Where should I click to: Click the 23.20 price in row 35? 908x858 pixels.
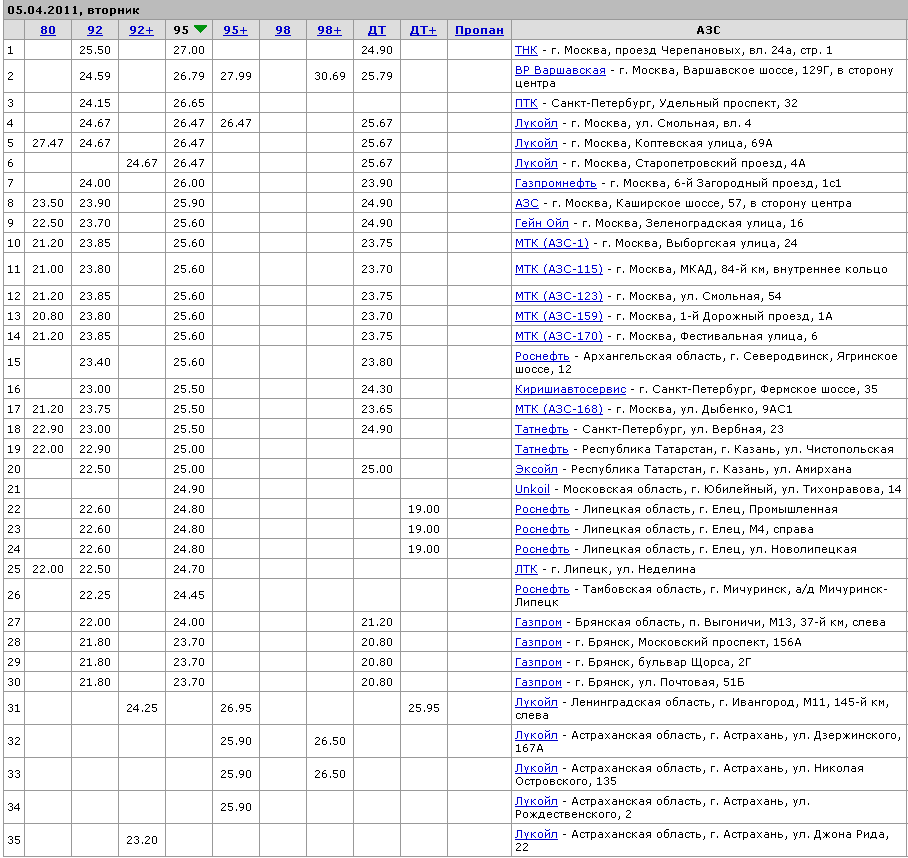click(142, 840)
